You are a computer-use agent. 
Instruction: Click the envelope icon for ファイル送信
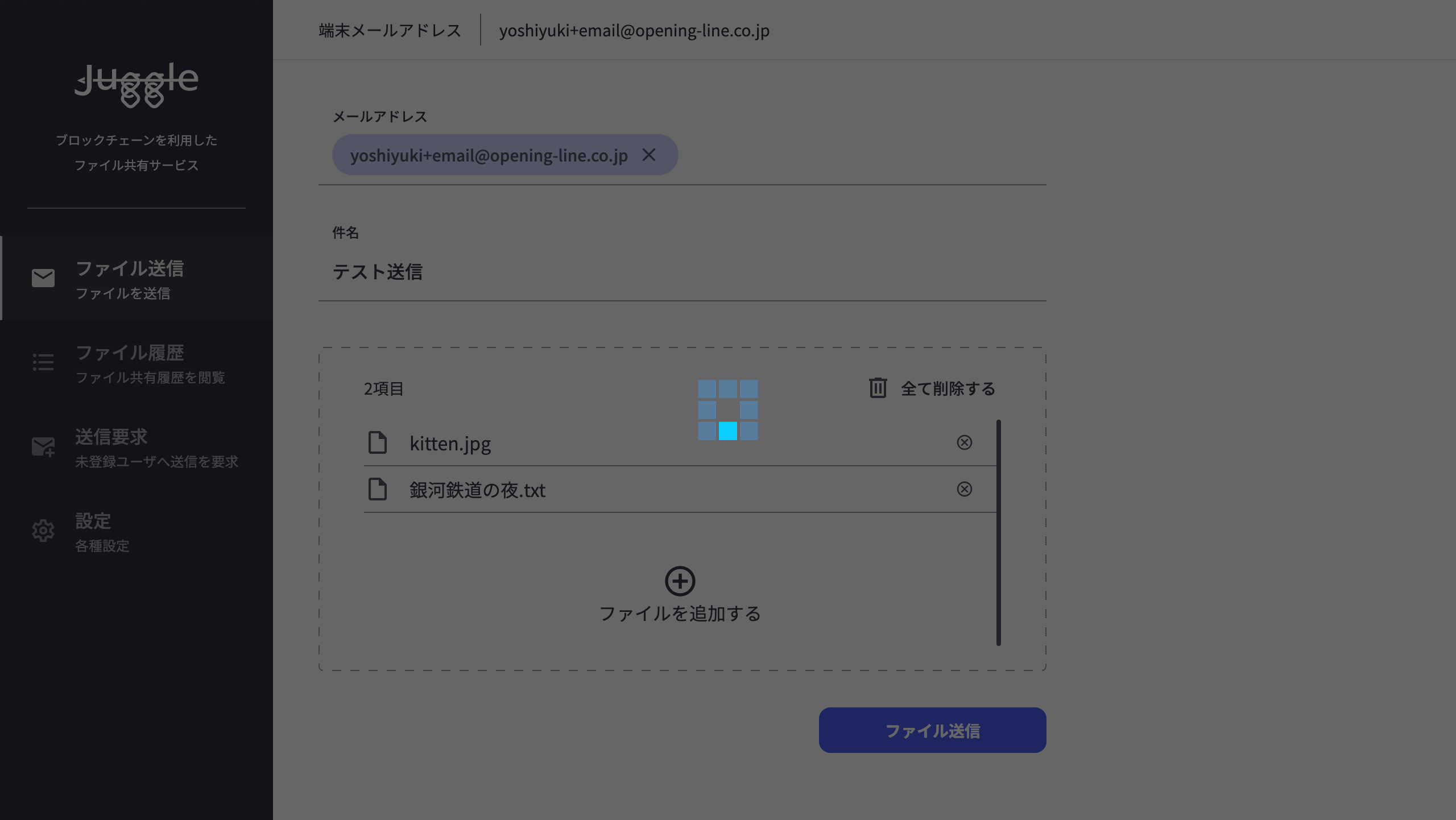(43, 278)
